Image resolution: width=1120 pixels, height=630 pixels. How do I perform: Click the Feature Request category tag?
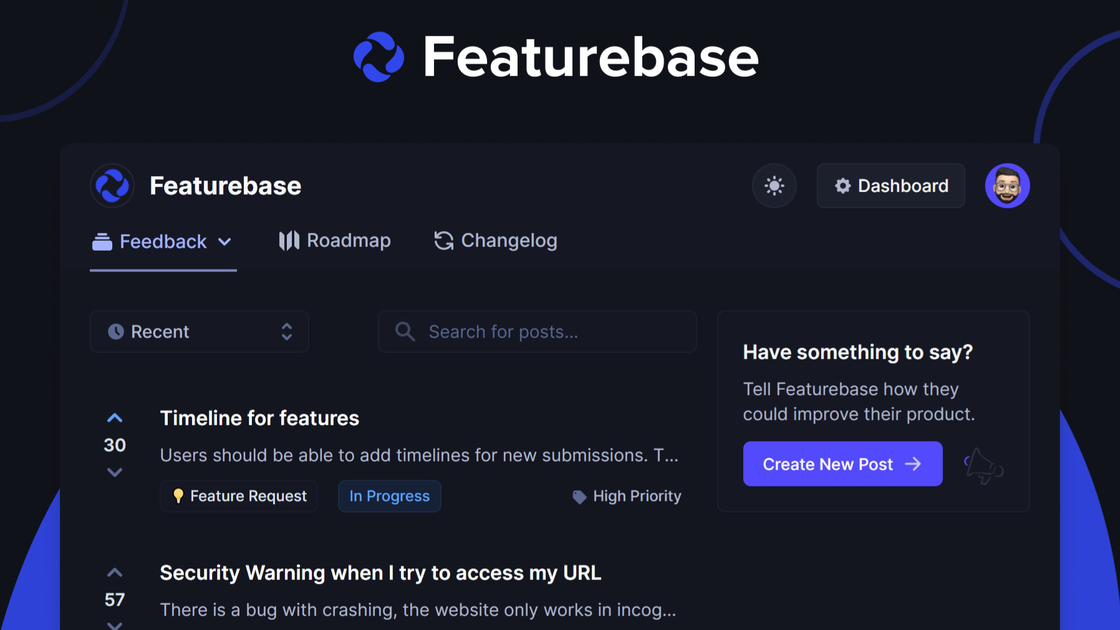(239, 496)
